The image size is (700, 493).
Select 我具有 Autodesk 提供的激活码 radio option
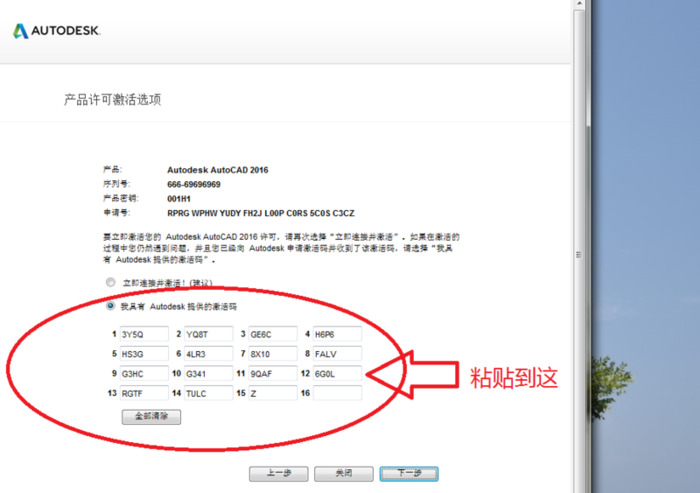pyautogui.click(x=110, y=306)
